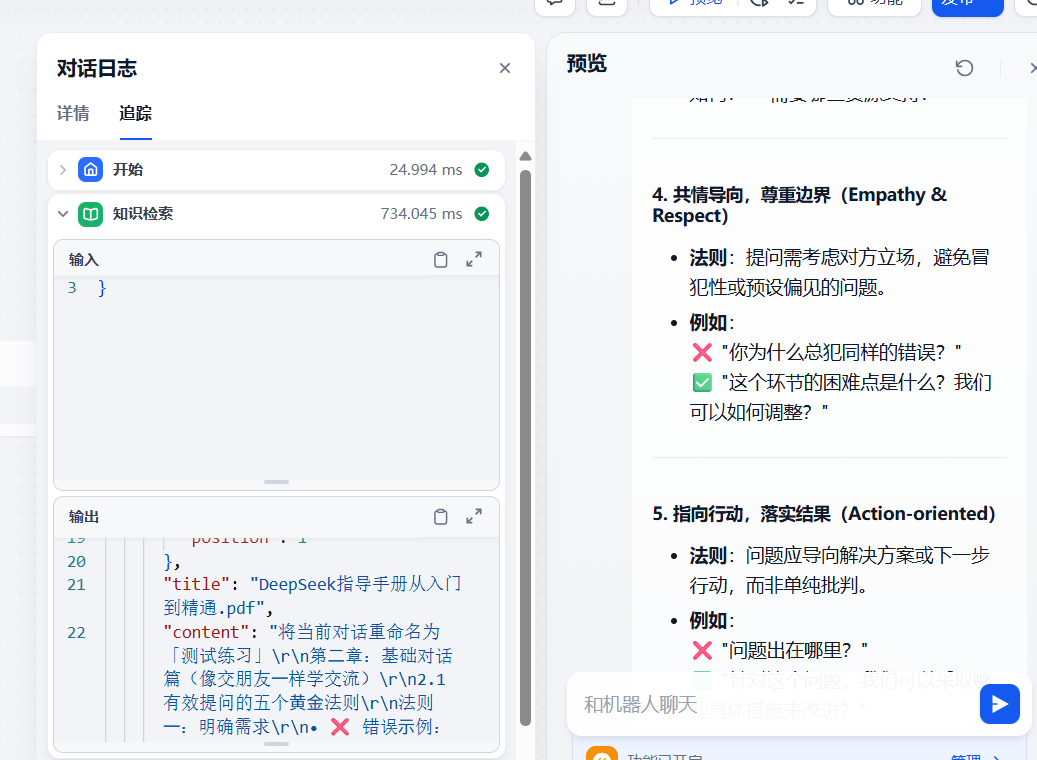Click the 预览 panel title
Screen dimensions: 1037x760
pos(586,63)
